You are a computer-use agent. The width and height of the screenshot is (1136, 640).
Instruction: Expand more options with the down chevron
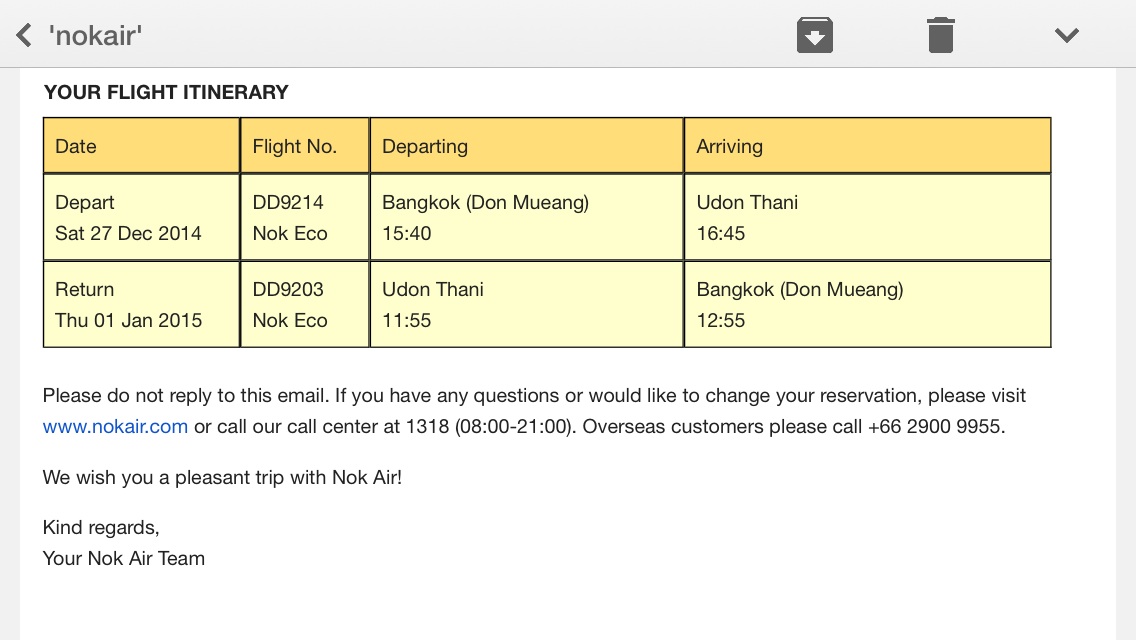coord(1066,36)
